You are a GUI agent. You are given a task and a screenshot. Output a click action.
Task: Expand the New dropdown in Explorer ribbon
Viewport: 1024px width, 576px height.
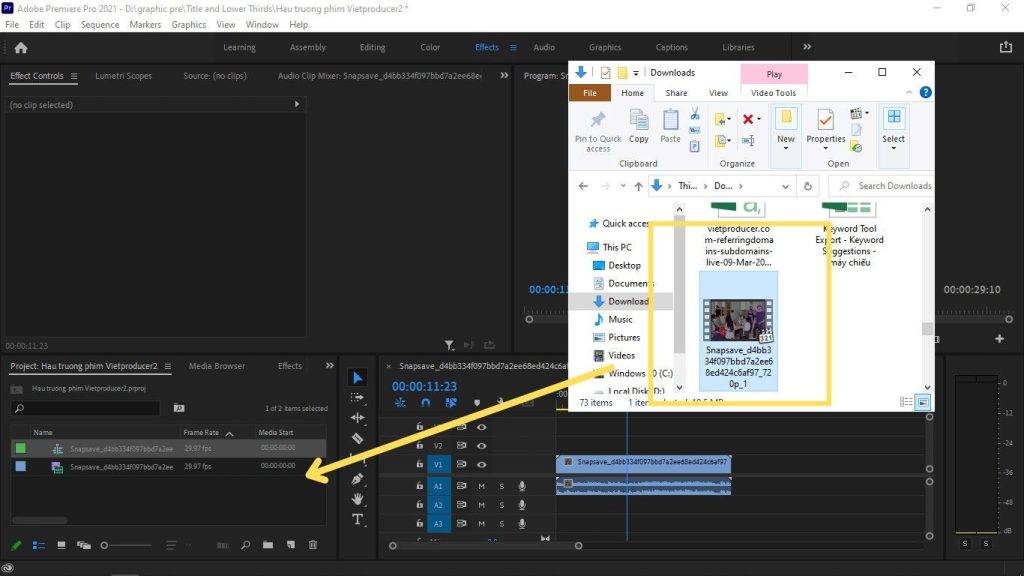(786, 150)
